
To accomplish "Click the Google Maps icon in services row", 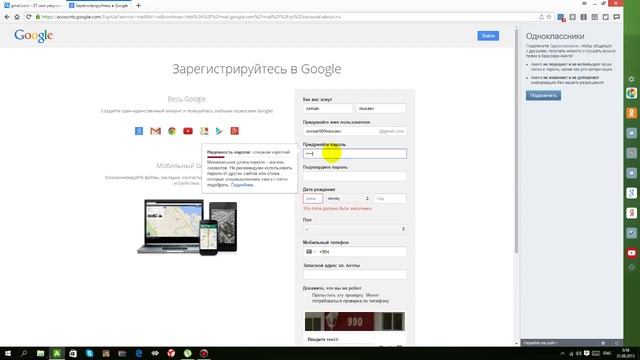I will (204, 131).
